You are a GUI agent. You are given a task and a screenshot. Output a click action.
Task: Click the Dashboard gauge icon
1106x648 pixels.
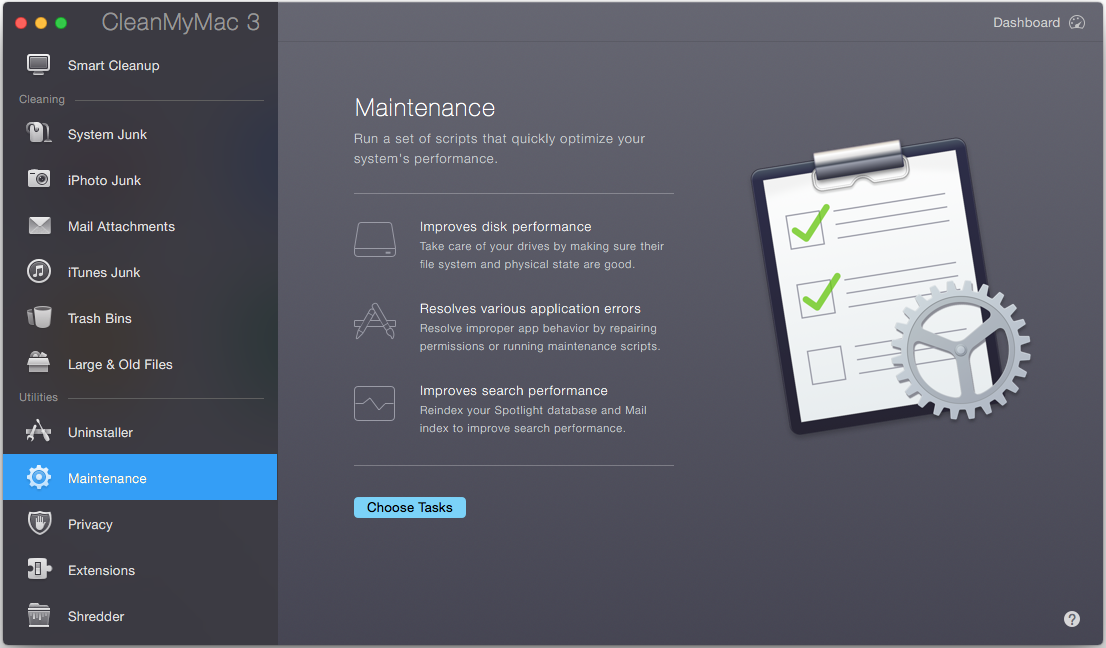point(1077,23)
